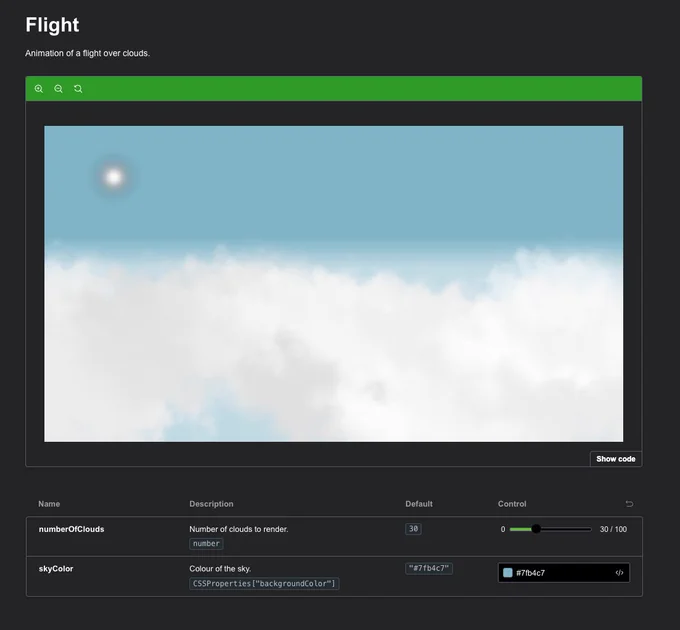Click the "Flight" heading

[x=52, y=25]
